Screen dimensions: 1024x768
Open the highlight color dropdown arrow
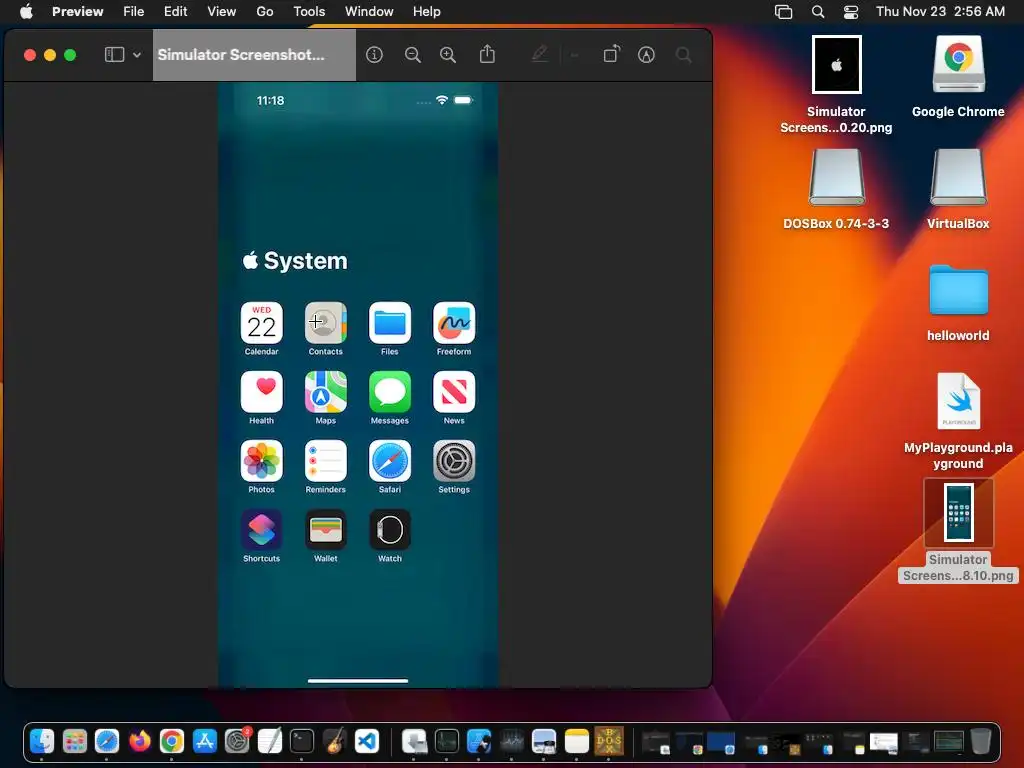tap(575, 56)
